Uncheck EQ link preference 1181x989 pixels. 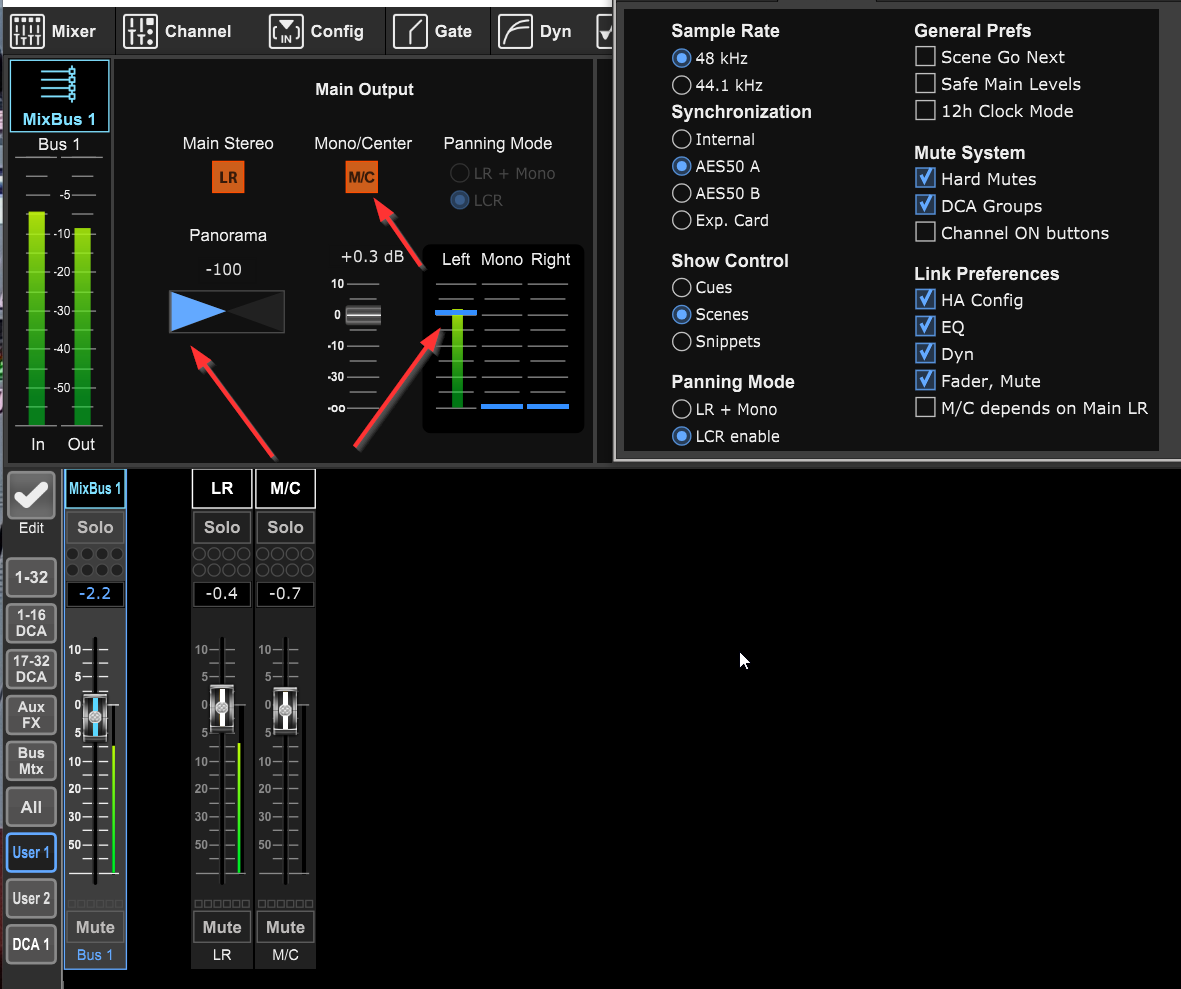coord(925,327)
